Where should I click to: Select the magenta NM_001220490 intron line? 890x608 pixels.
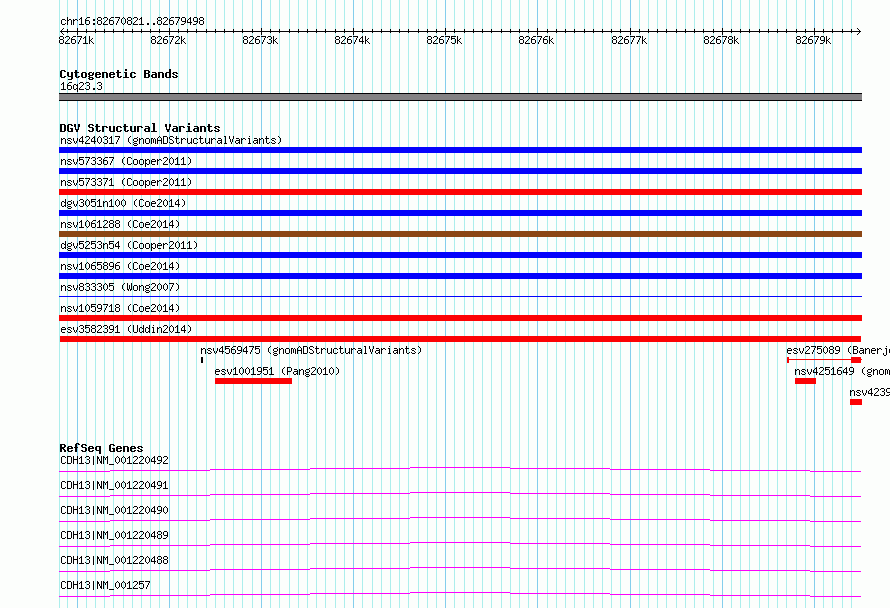click(x=460, y=519)
